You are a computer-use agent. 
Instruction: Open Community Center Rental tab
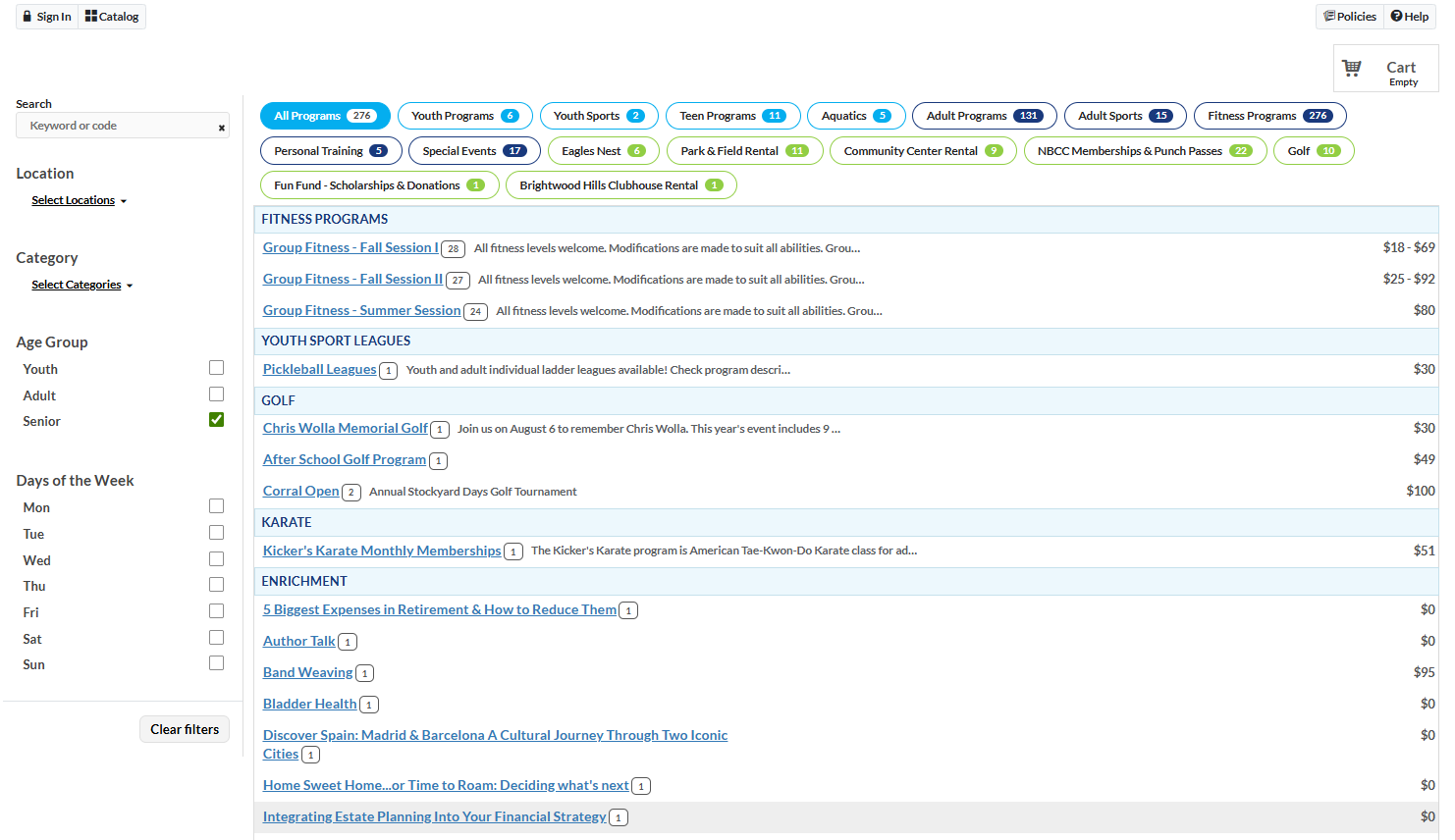[923, 151]
